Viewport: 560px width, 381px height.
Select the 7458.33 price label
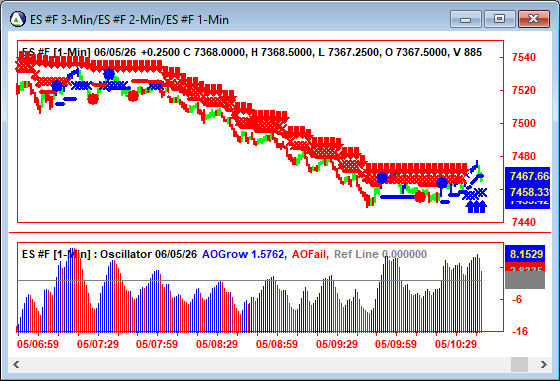pos(528,192)
